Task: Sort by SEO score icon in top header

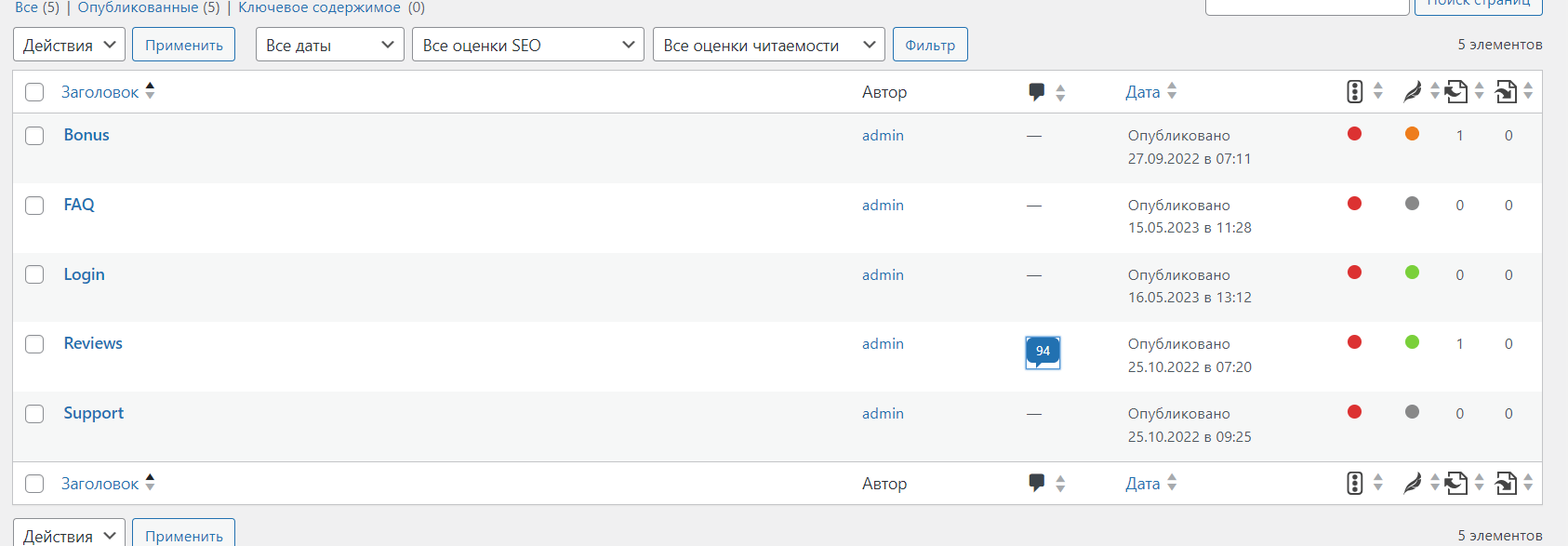Action: tap(1355, 91)
